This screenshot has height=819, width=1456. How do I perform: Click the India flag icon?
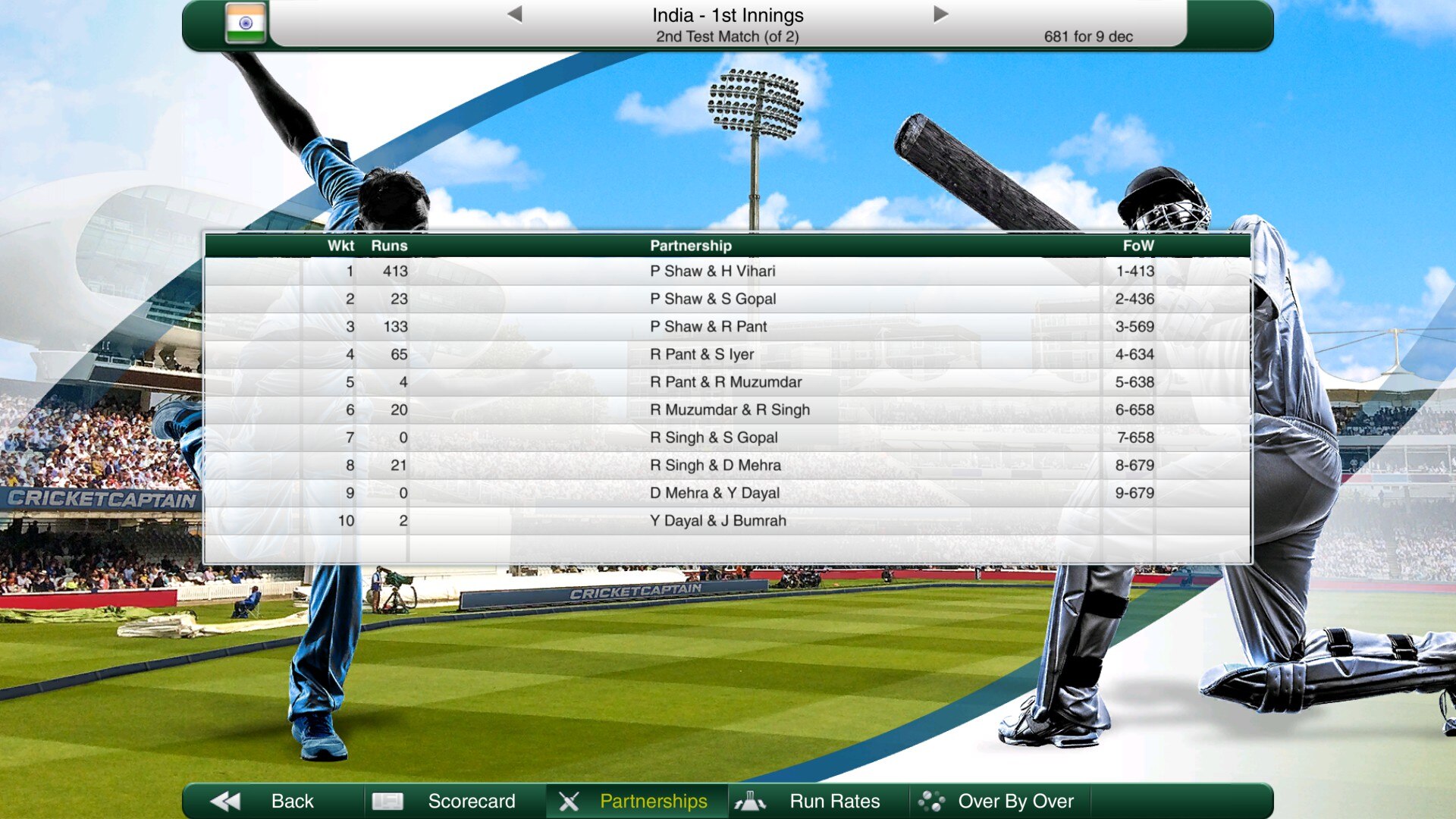tap(246, 23)
